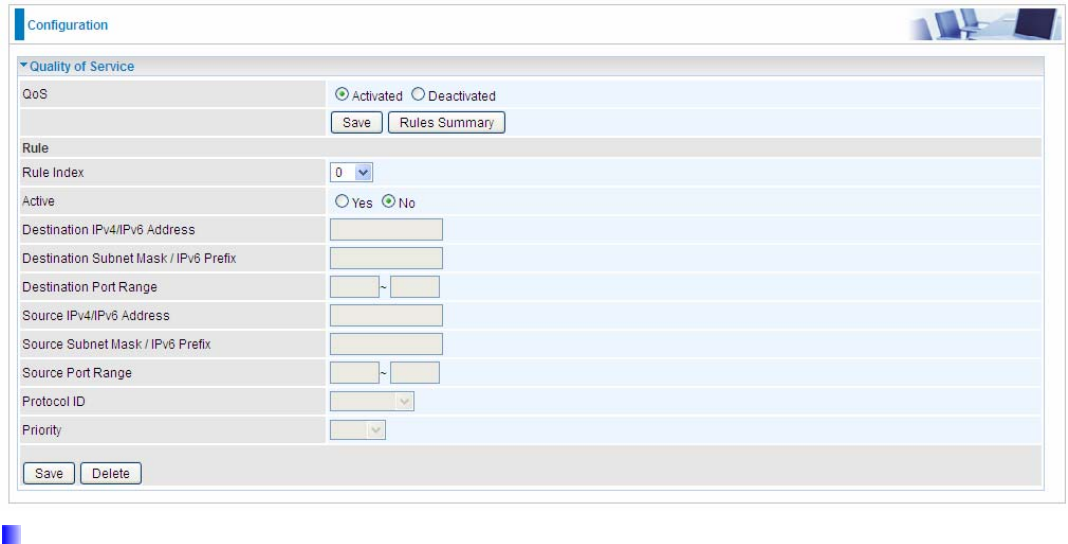Click the Save button next to Delete

click(x=49, y=473)
